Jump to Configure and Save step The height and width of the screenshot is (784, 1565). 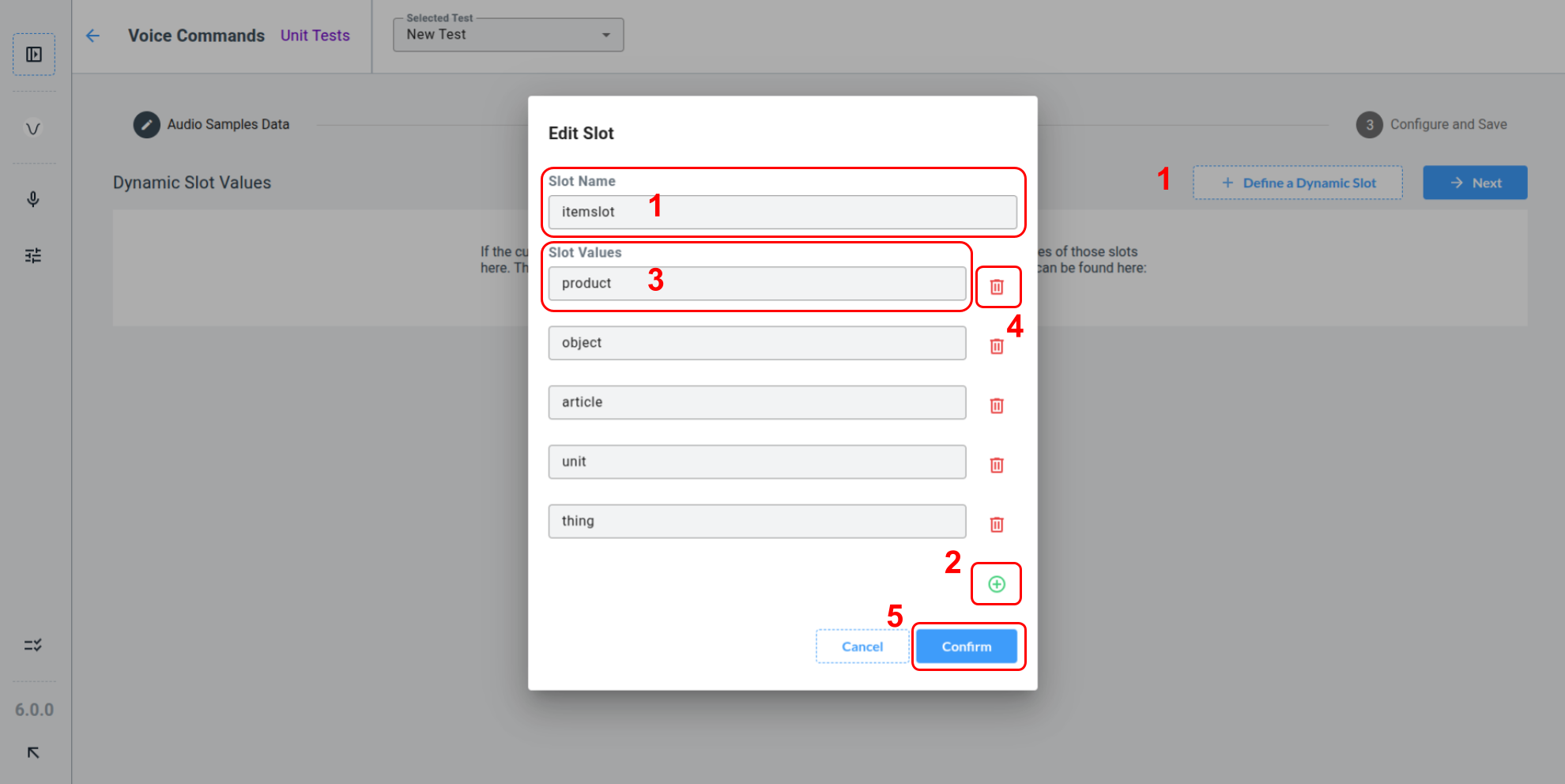tap(1431, 124)
